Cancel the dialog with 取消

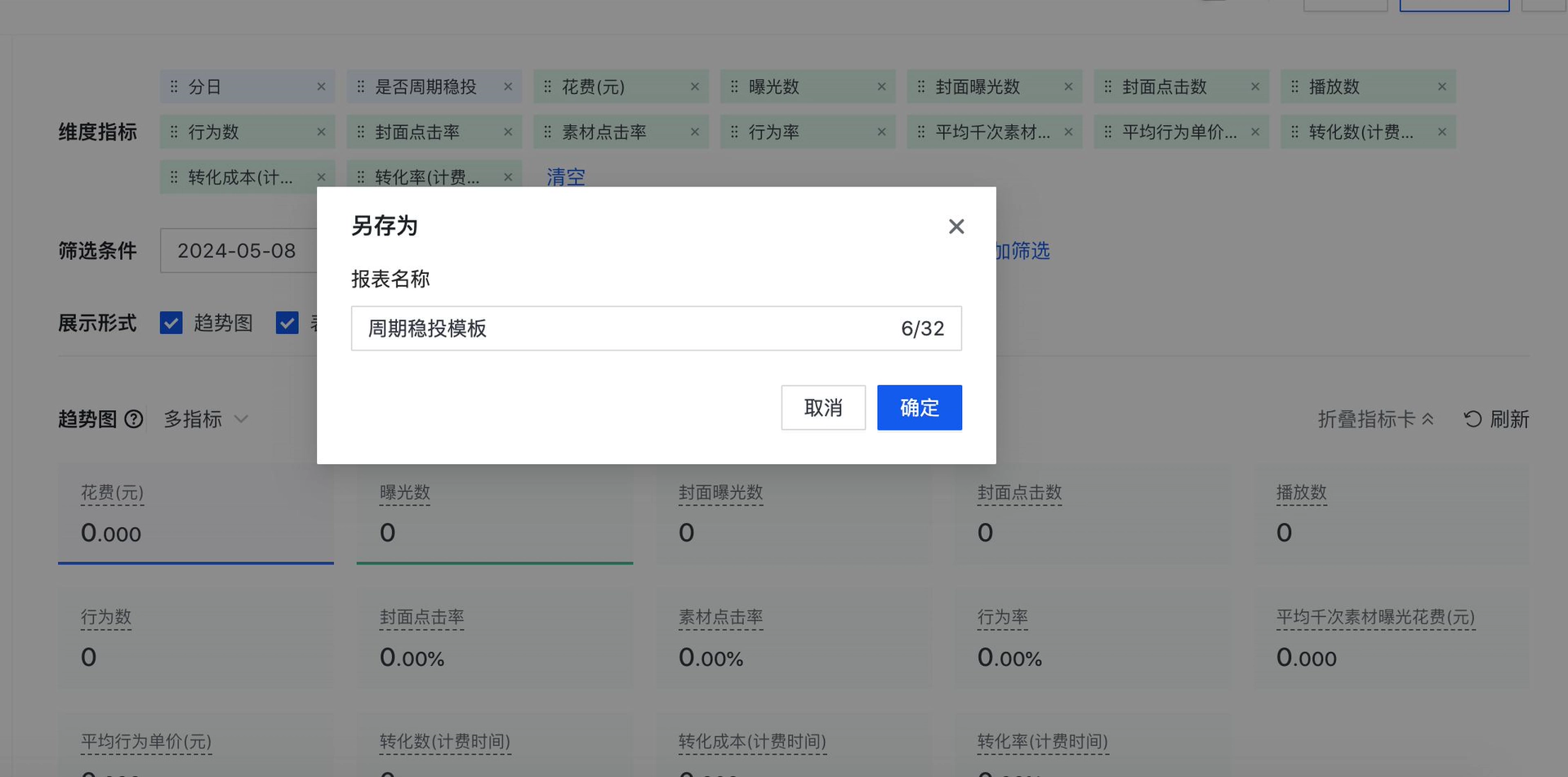[x=823, y=408]
